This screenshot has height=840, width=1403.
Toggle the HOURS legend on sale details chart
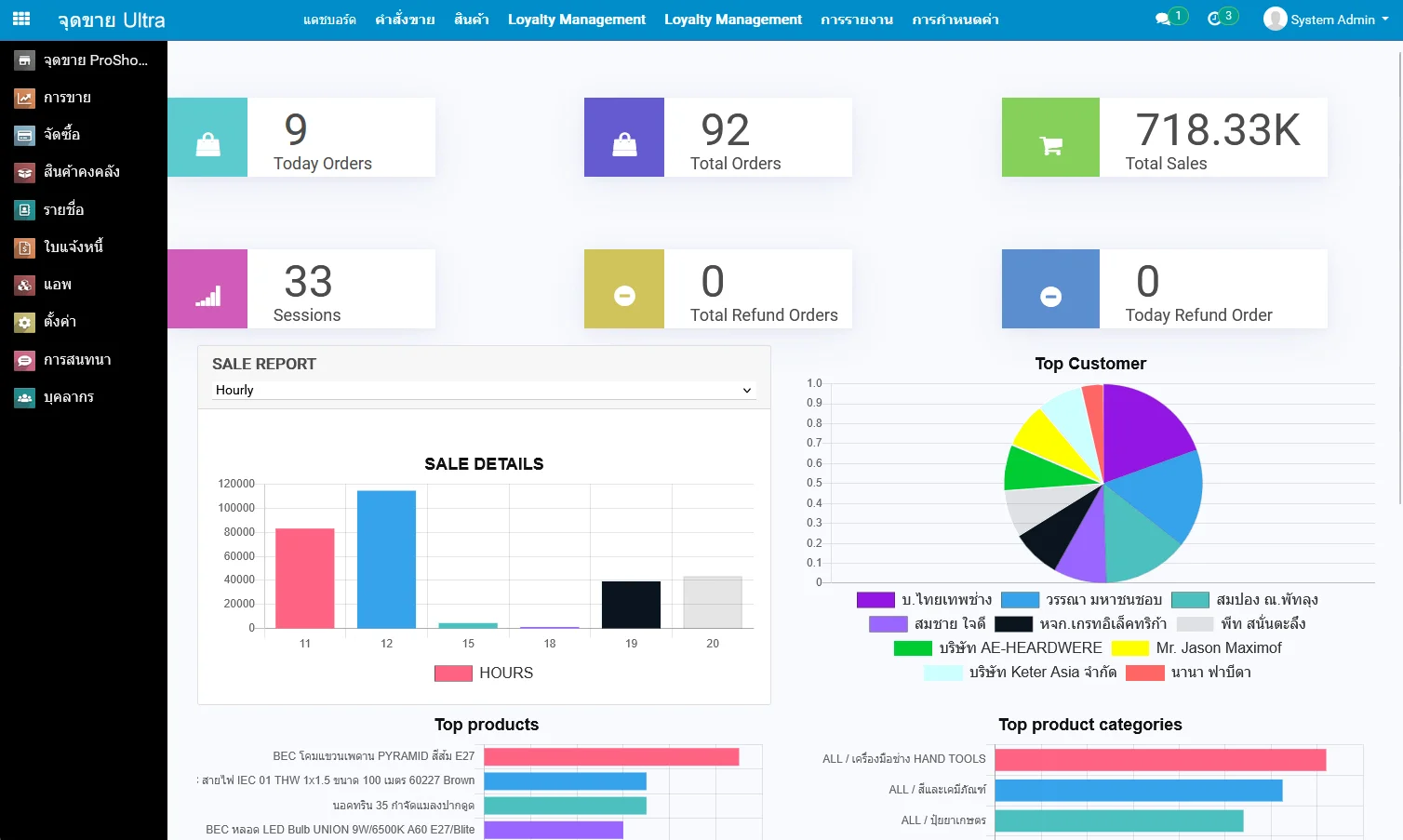[x=485, y=673]
